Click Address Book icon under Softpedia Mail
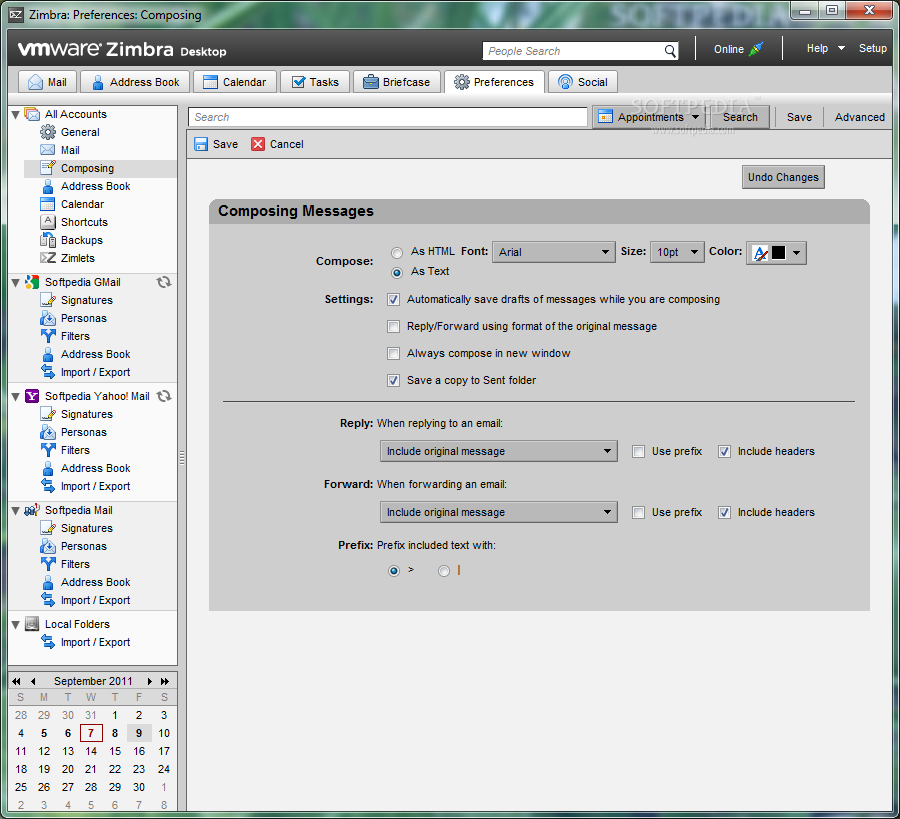Viewport: 900px width, 819px height. (48, 583)
